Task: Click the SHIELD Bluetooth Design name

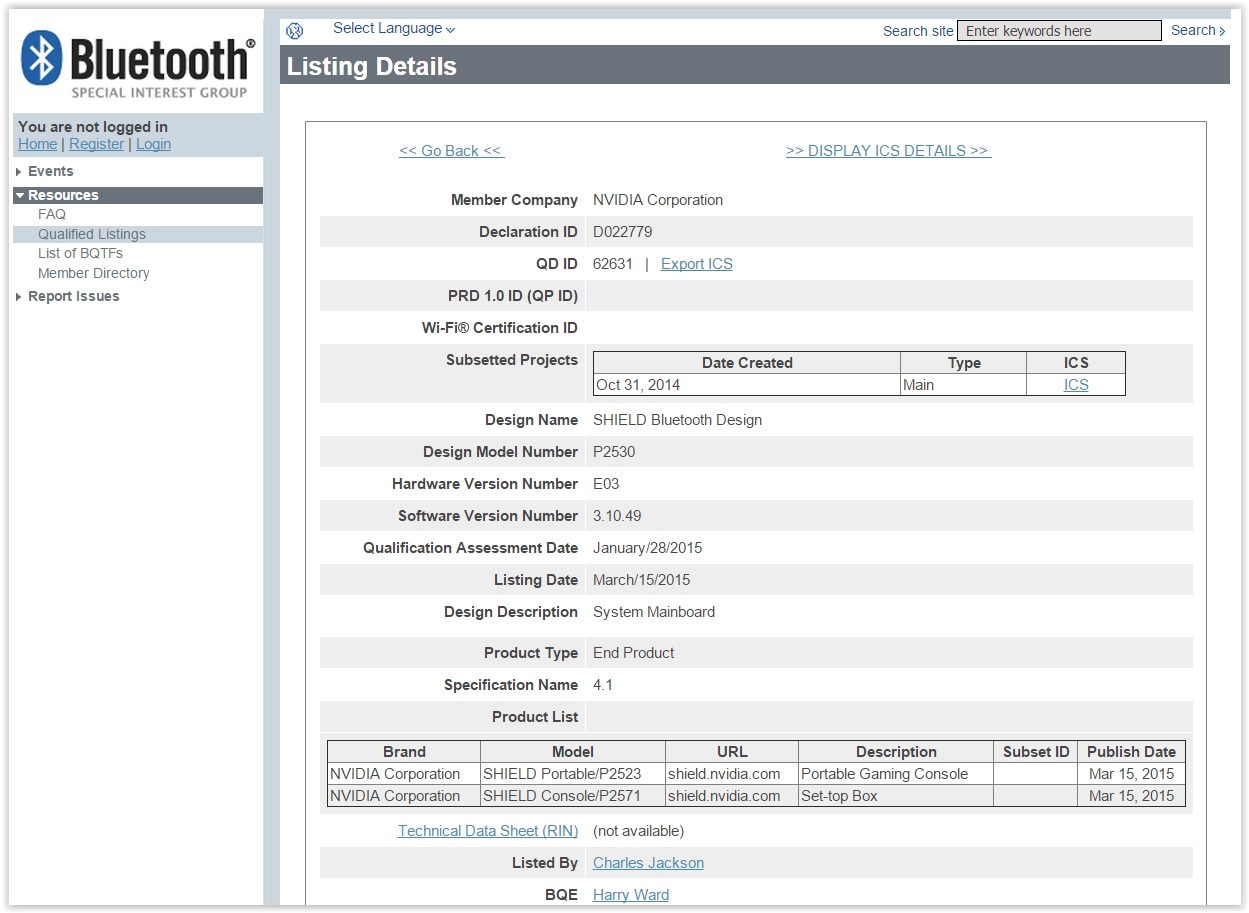Action: pos(677,420)
